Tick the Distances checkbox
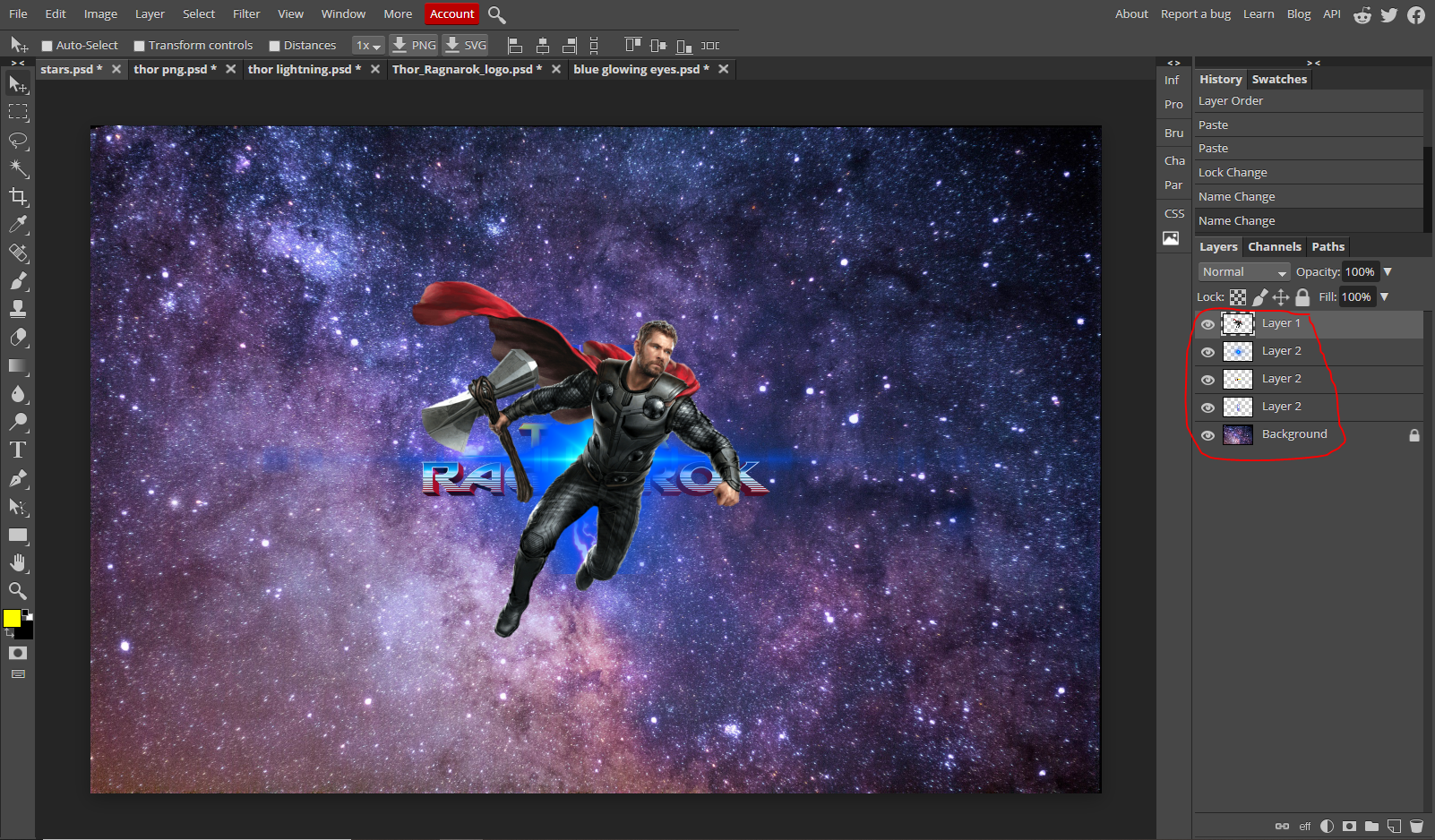The image size is (1435, 840). click(275, 46)
